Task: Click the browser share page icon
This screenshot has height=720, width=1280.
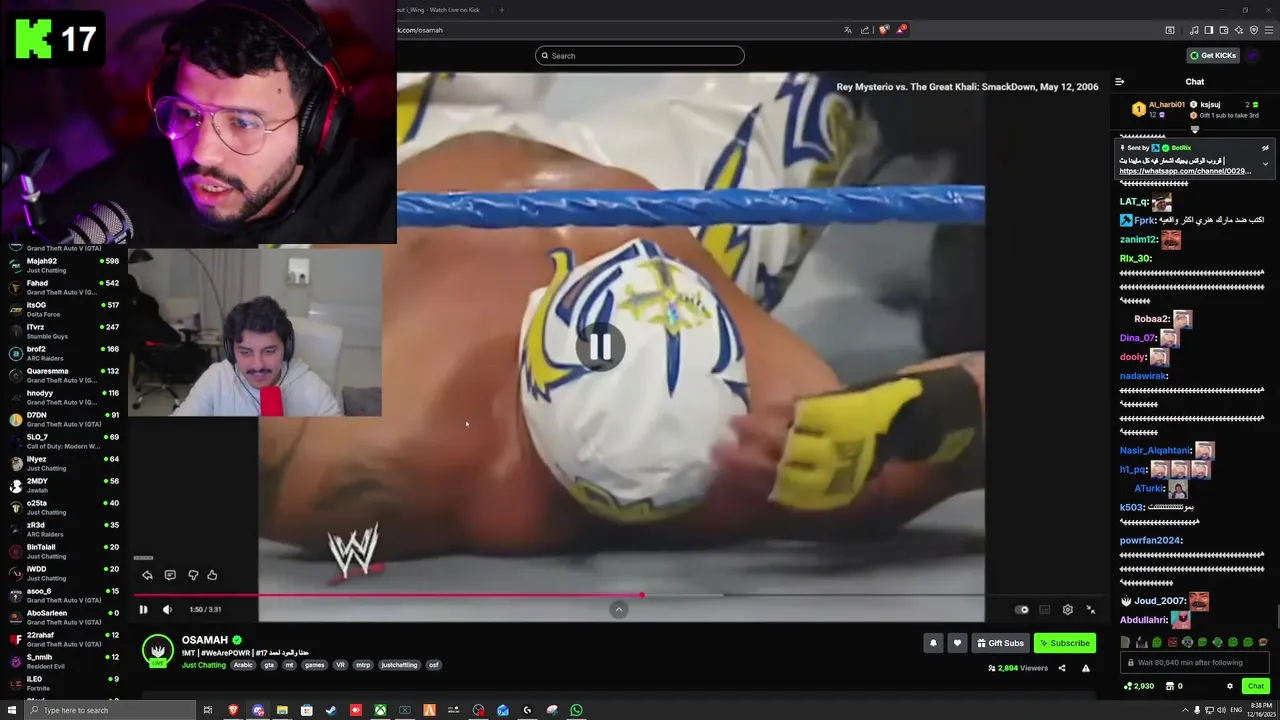Action: tap(865, 30)
